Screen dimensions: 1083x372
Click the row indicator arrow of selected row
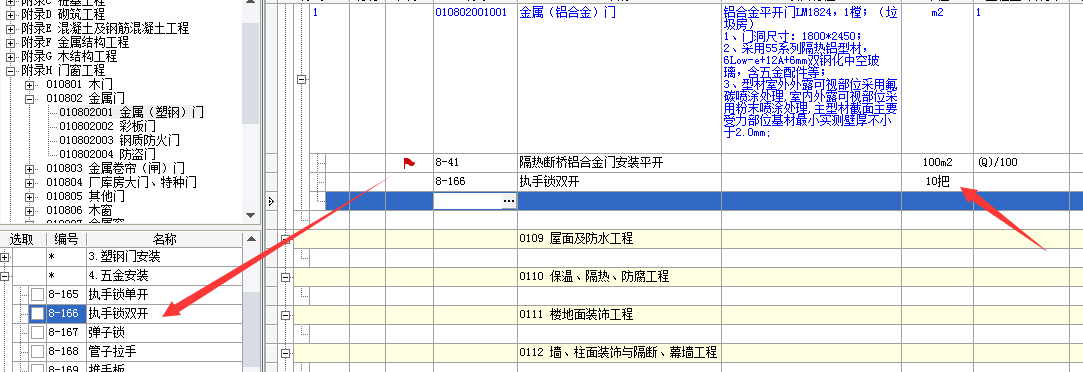click(x=271, y=201)
